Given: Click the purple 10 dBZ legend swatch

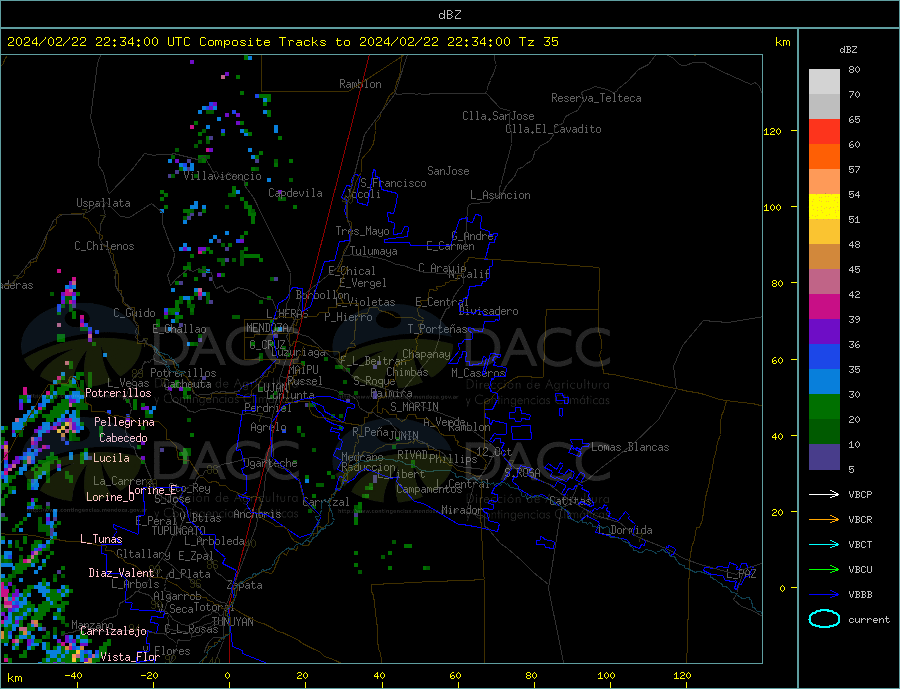Looking at the screenshot, I should 824,457.
